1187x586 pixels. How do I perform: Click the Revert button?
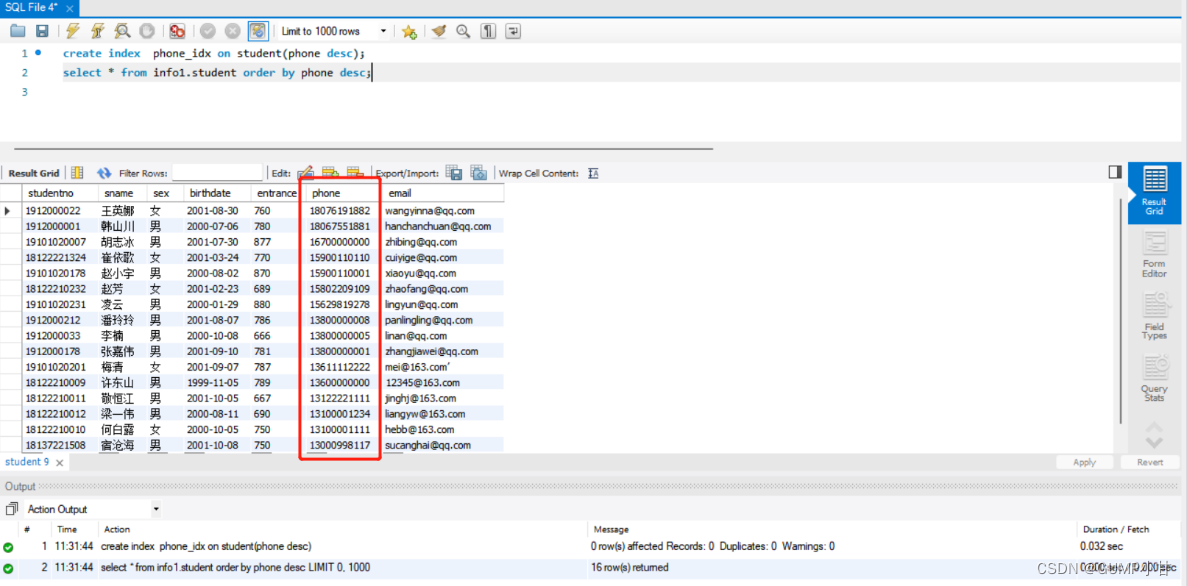tap(1150, 462)
